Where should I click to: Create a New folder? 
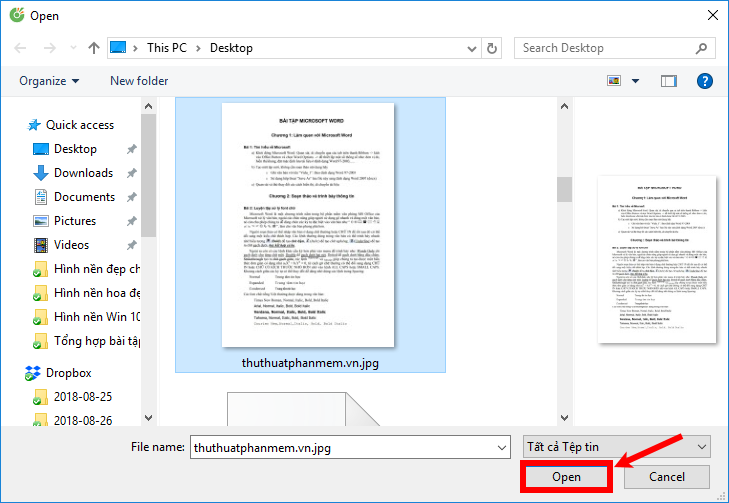[139, 81]
